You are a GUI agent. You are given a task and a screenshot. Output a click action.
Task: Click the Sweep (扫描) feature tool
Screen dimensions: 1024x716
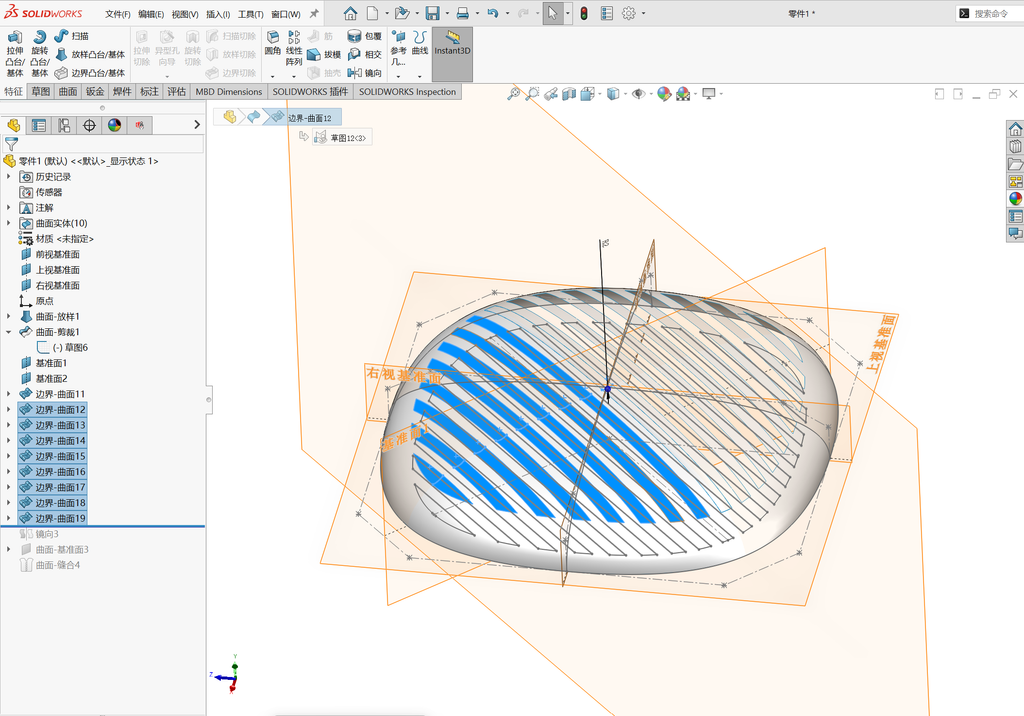point(72,36)
